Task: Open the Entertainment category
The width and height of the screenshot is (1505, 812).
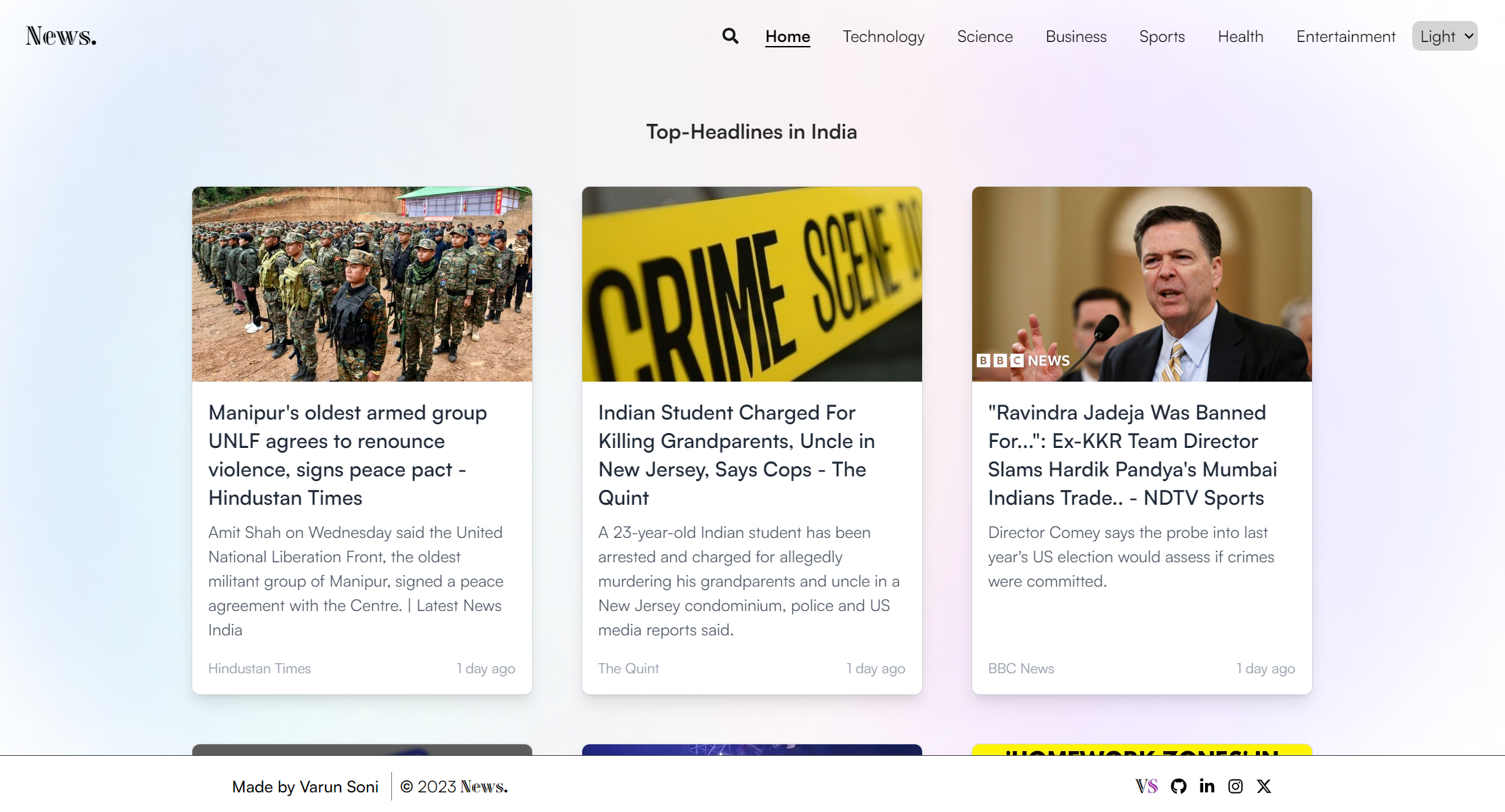Action: tap(1346, 37)
